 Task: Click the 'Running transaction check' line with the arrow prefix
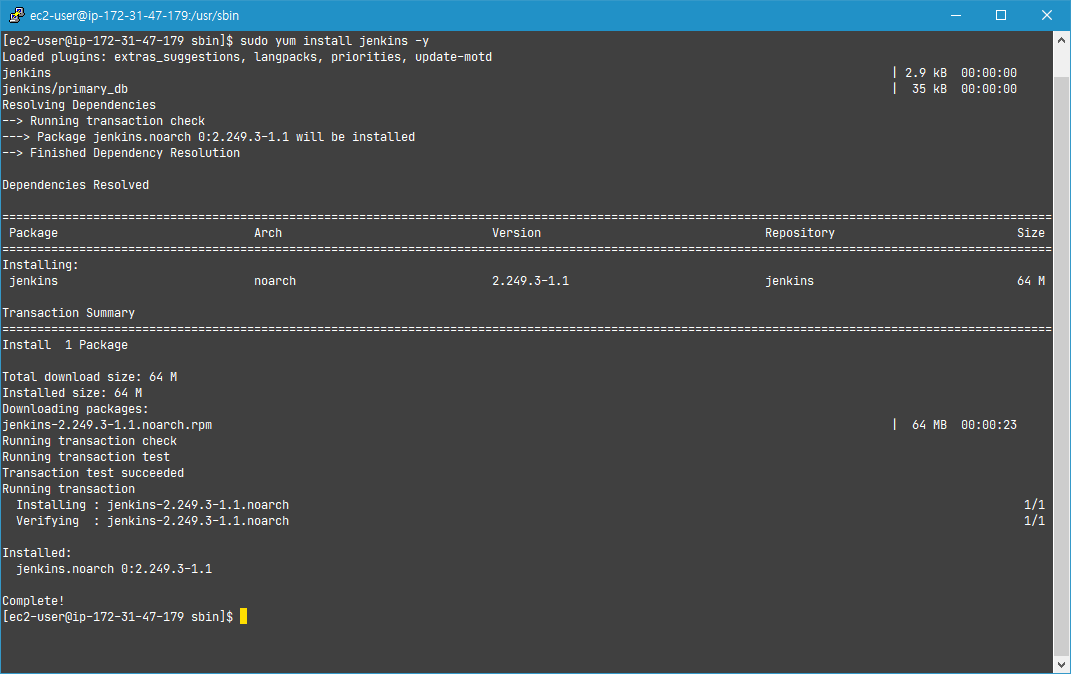[104, 121]
